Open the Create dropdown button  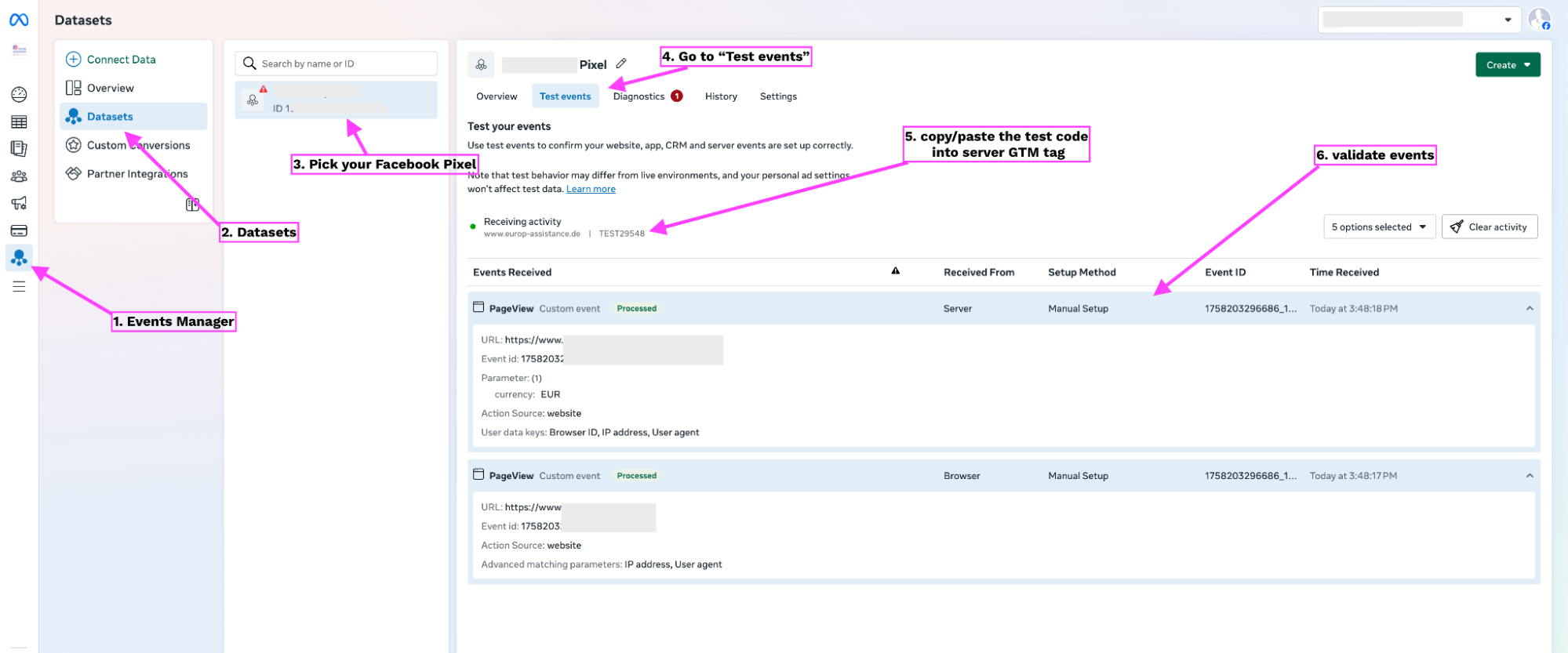click(x=1507, y=65)
